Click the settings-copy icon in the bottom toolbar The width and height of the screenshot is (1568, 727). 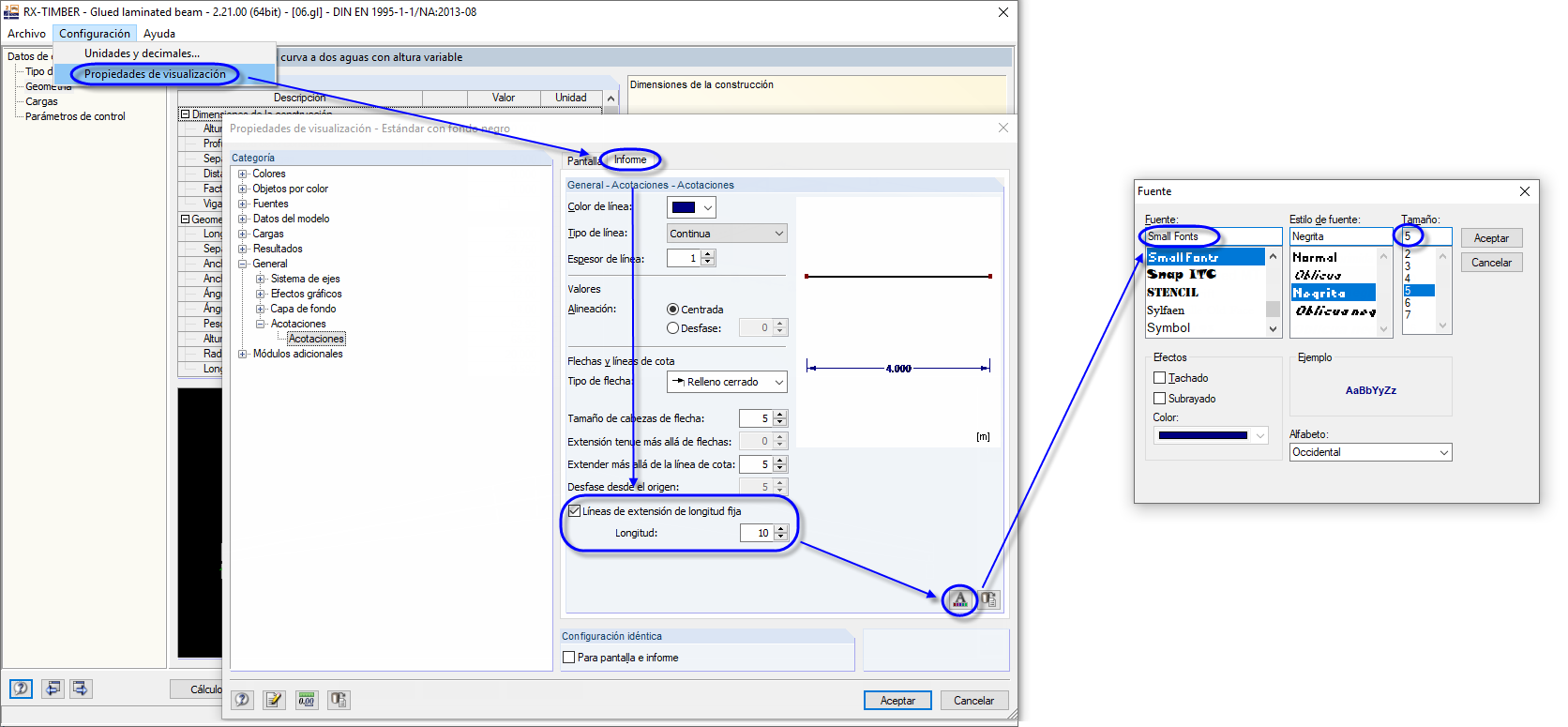[x=339, y=700]
